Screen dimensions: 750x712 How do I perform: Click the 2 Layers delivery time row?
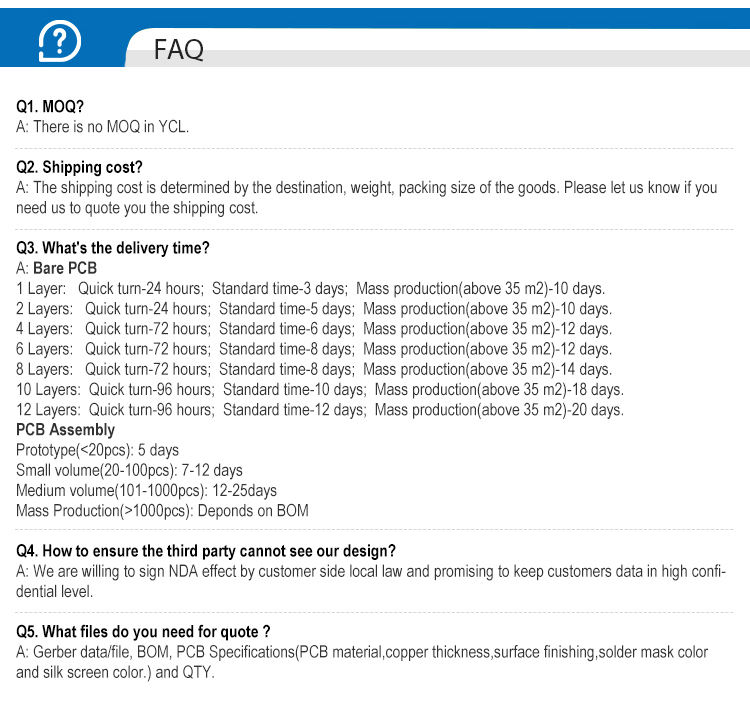pos(314,309)
